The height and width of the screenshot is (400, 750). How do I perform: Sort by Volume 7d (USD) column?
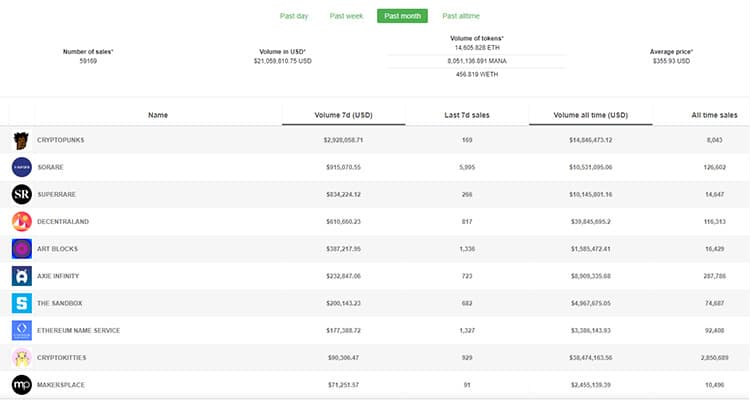click(343, 115)
